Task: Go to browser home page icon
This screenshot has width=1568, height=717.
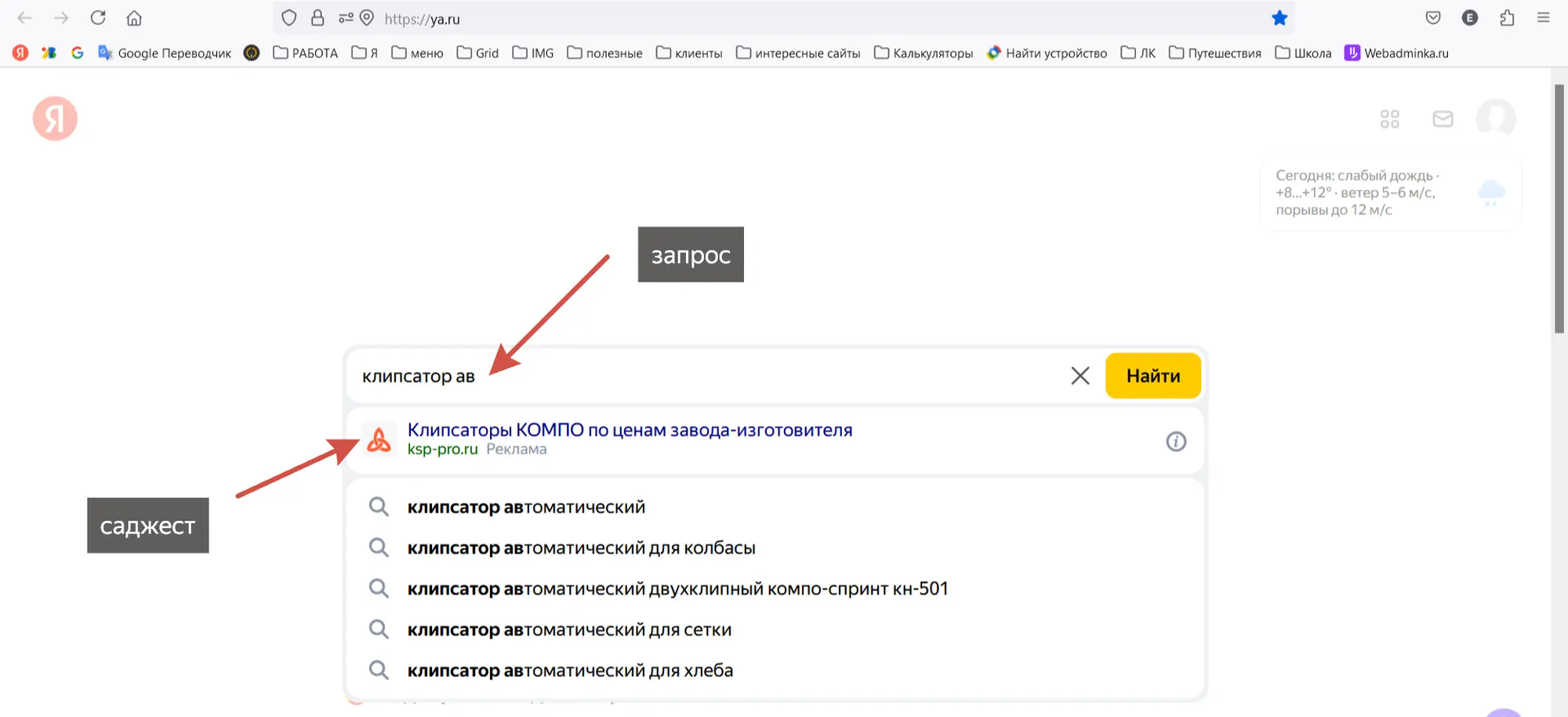Action: tap(134, 18)
